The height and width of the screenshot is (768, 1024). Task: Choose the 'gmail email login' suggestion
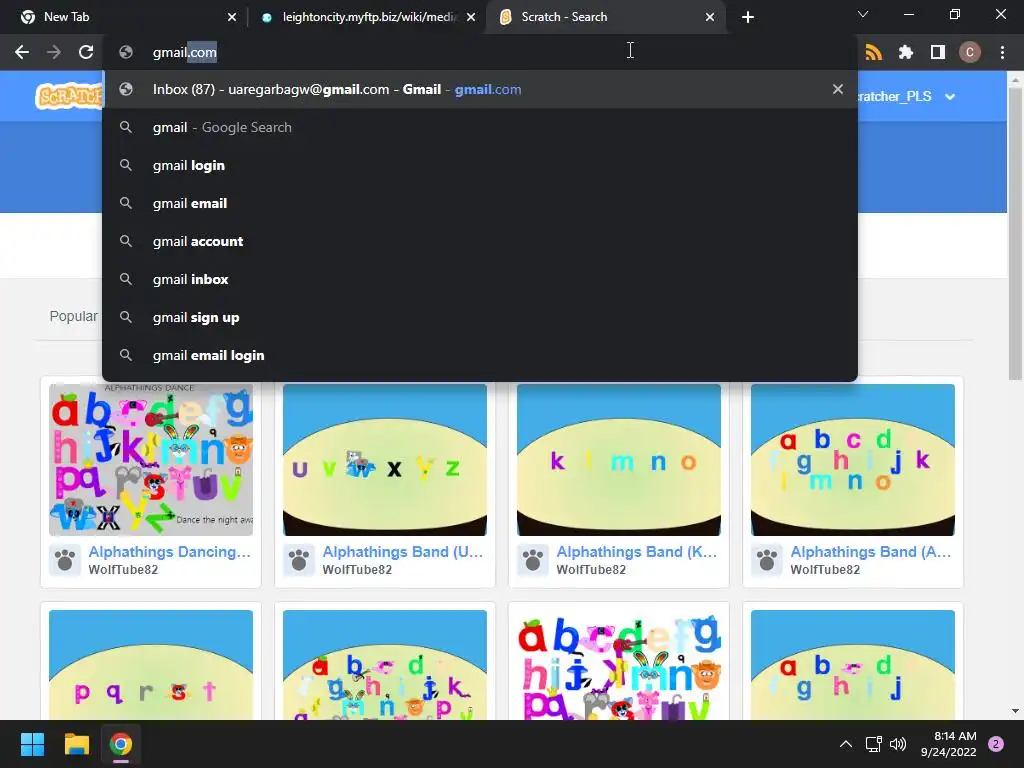pyautogui.click(x=480, y=355)
